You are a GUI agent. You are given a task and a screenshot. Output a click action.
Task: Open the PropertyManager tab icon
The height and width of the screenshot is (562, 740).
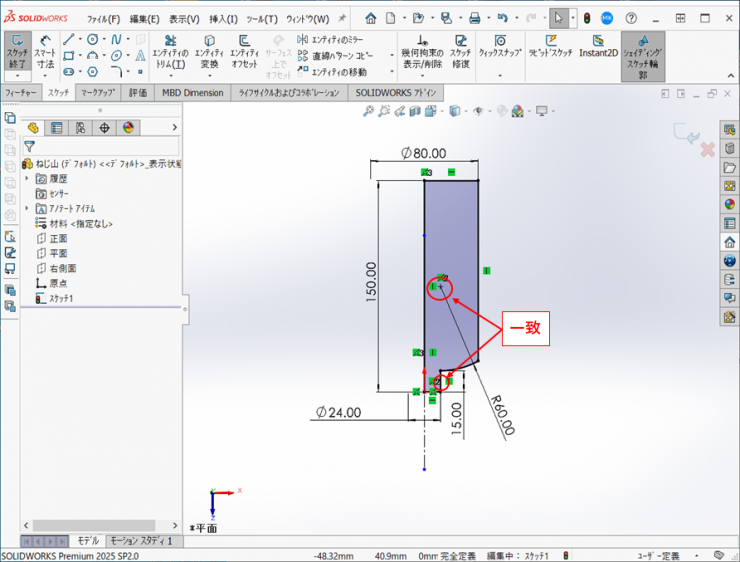pos(56,128)
